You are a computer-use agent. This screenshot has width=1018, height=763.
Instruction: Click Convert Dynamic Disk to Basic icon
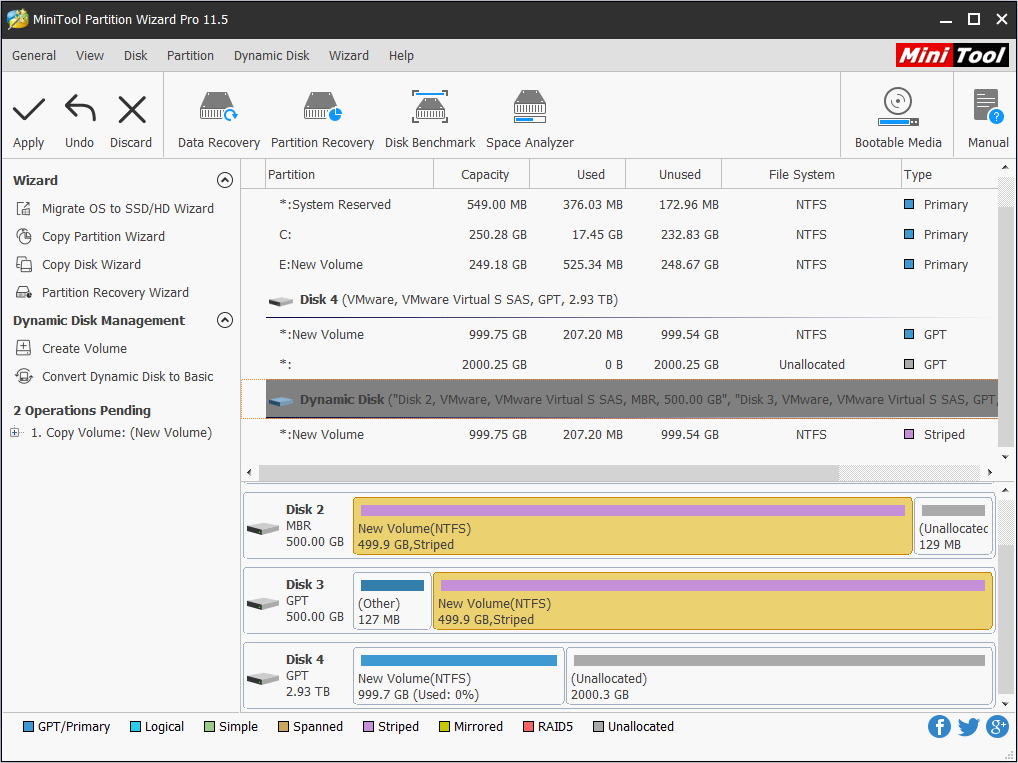point(23,376)
